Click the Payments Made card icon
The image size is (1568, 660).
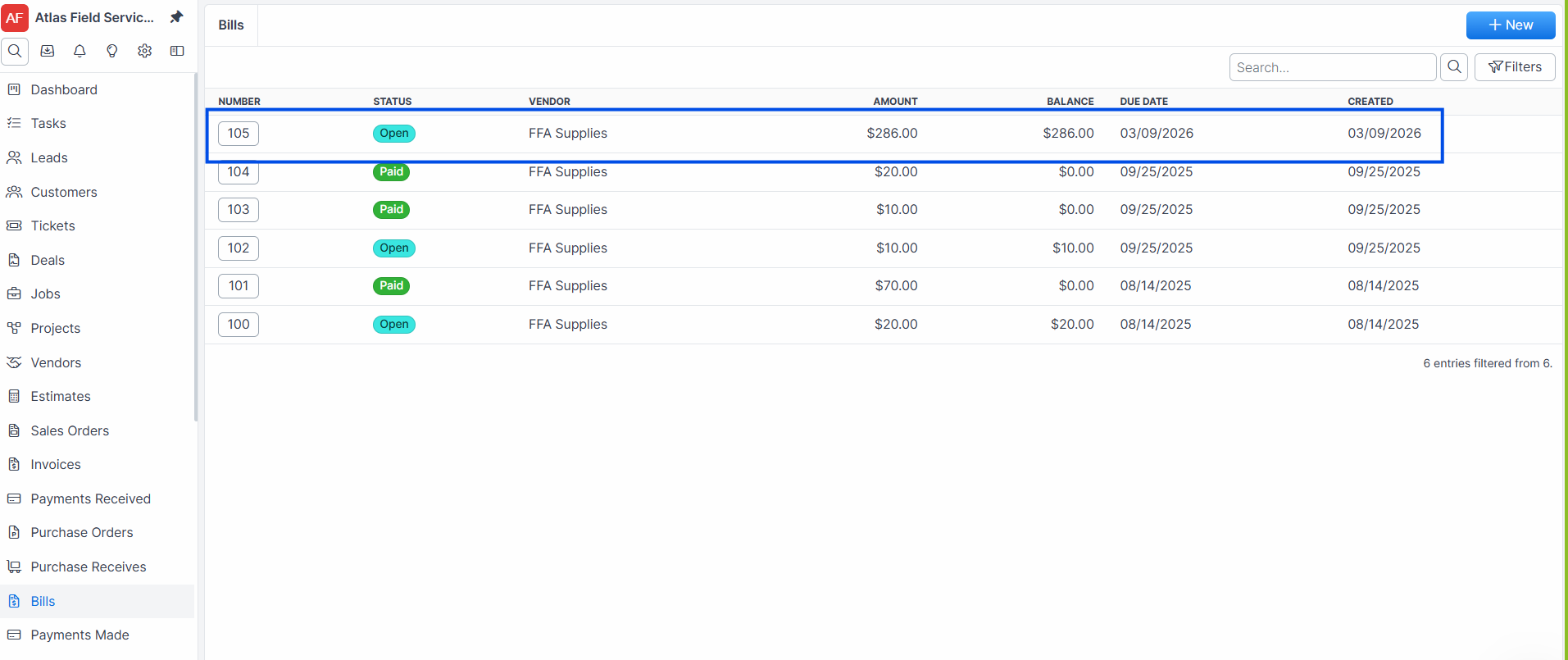(14, 635)
